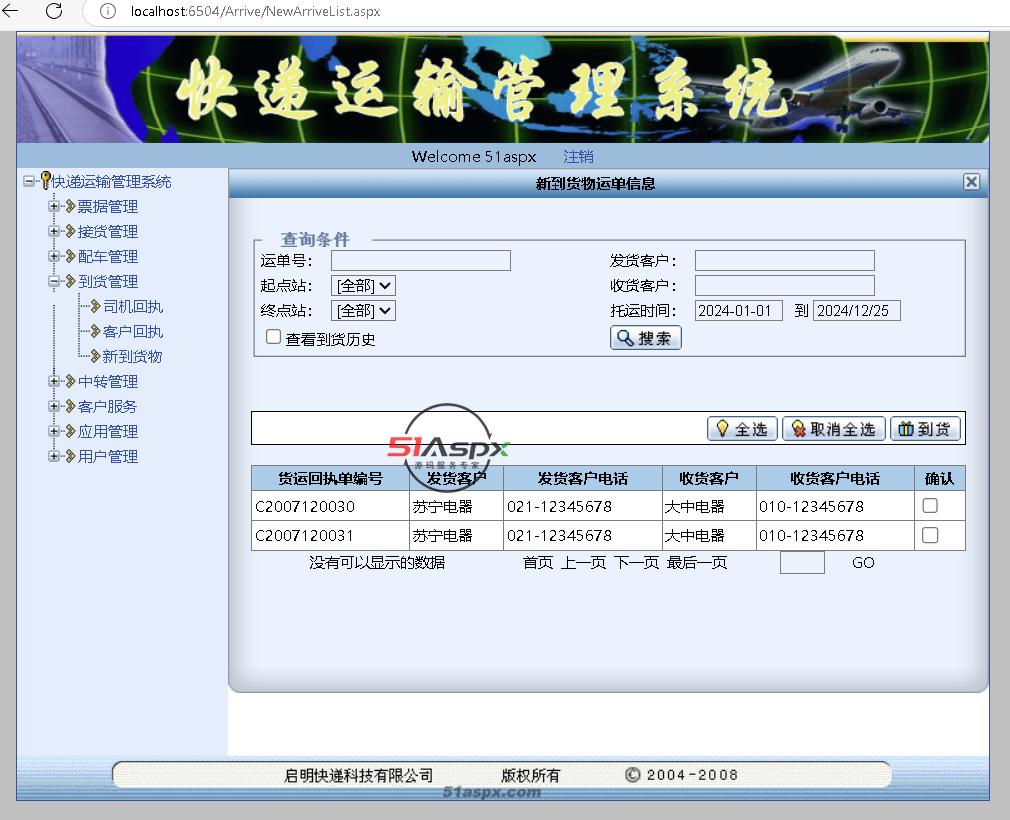1010x820 pixels.
Task: Focus the 发货客户 input field
Action: click(785, 260)
